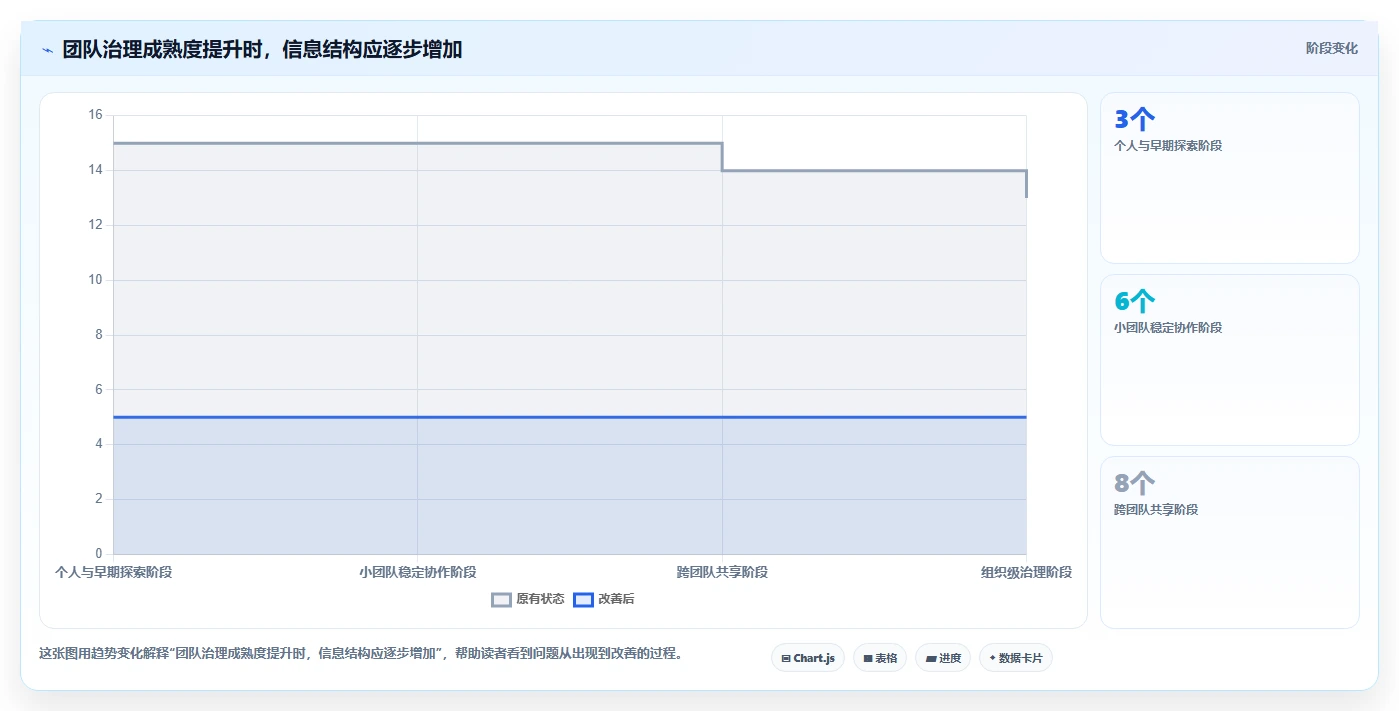This screenshot has width=1399, height=711.
Task: Click the 3个 number in first card
Action: (x=1134, y=120)
